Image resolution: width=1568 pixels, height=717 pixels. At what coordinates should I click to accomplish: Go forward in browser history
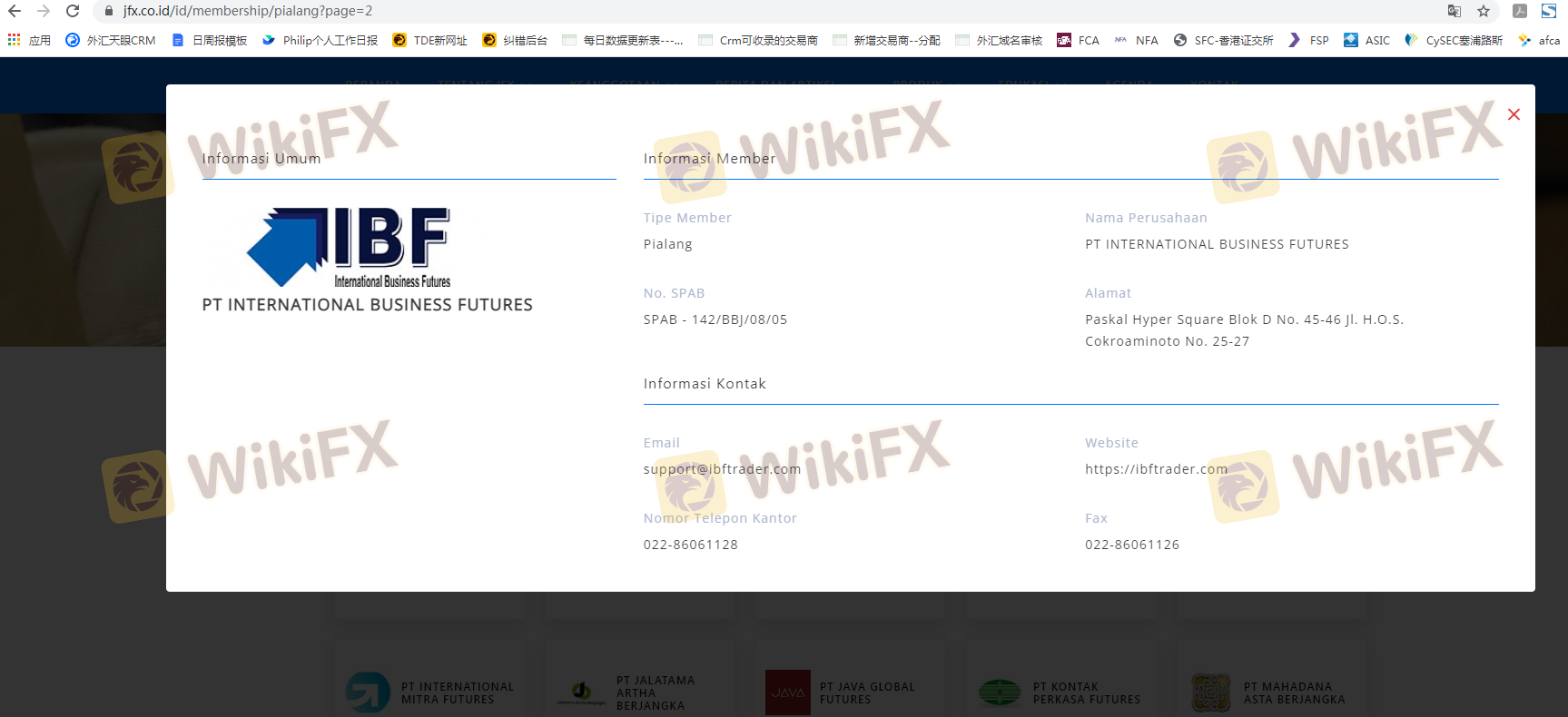pos(44,11)
